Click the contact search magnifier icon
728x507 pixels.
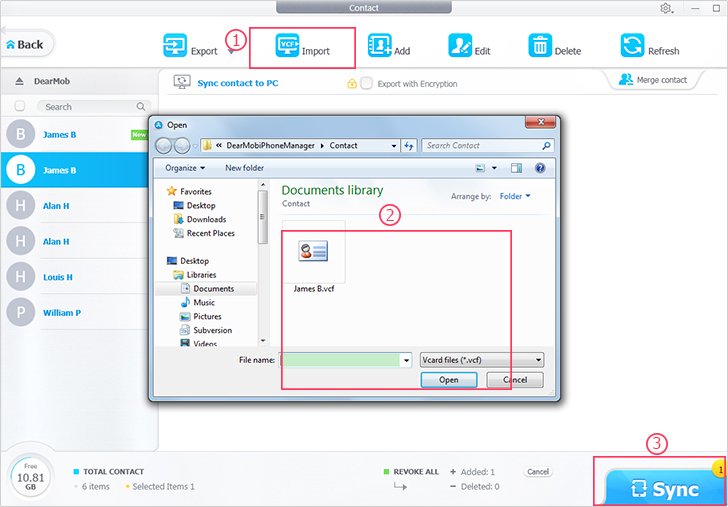click(x=141, y=107)
